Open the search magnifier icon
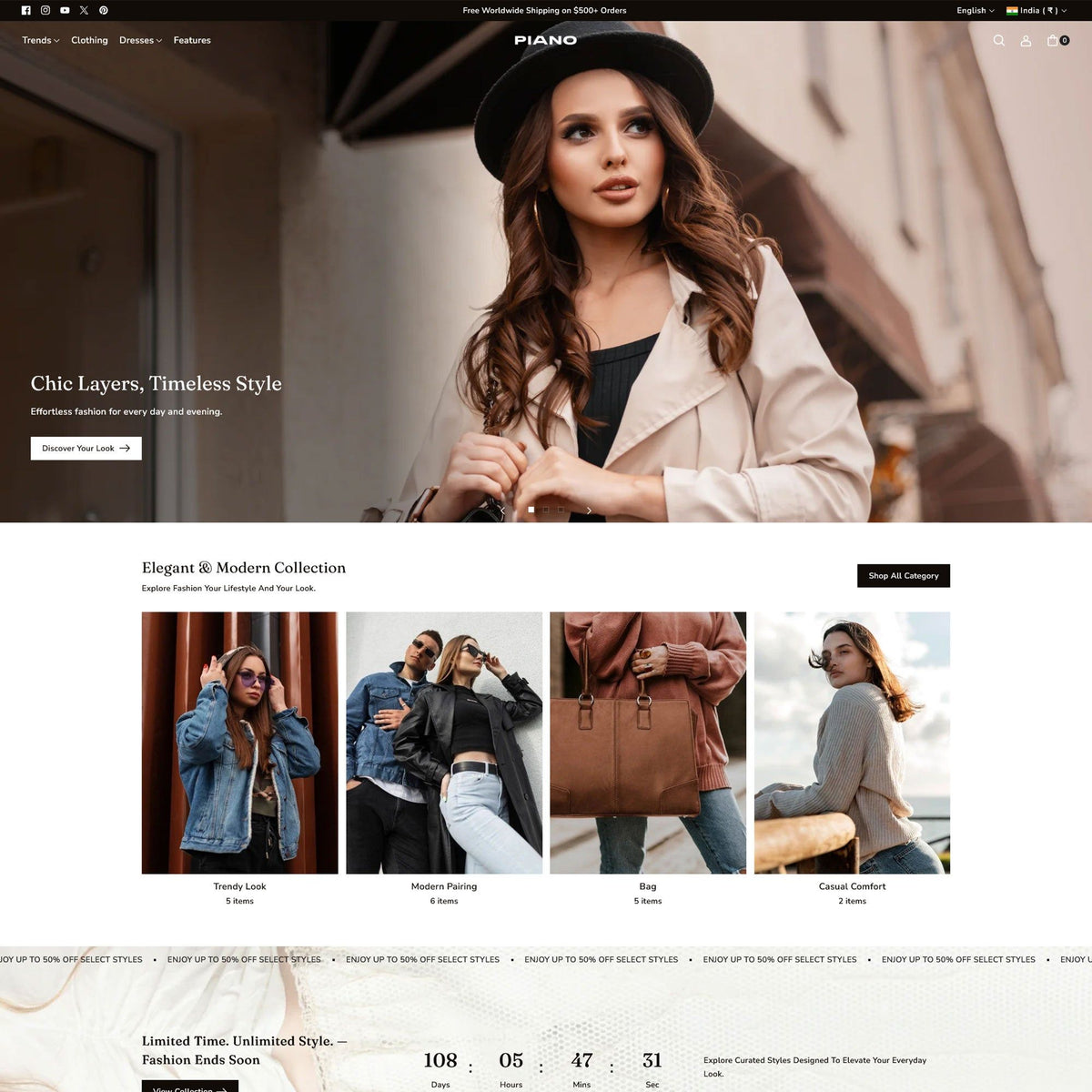 [x=999, y=40]
